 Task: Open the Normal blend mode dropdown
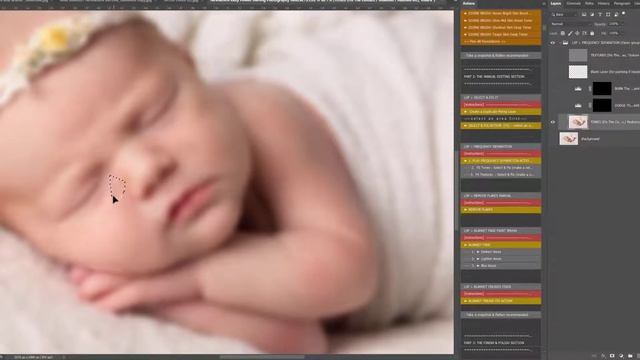click(x=570, y=24)
